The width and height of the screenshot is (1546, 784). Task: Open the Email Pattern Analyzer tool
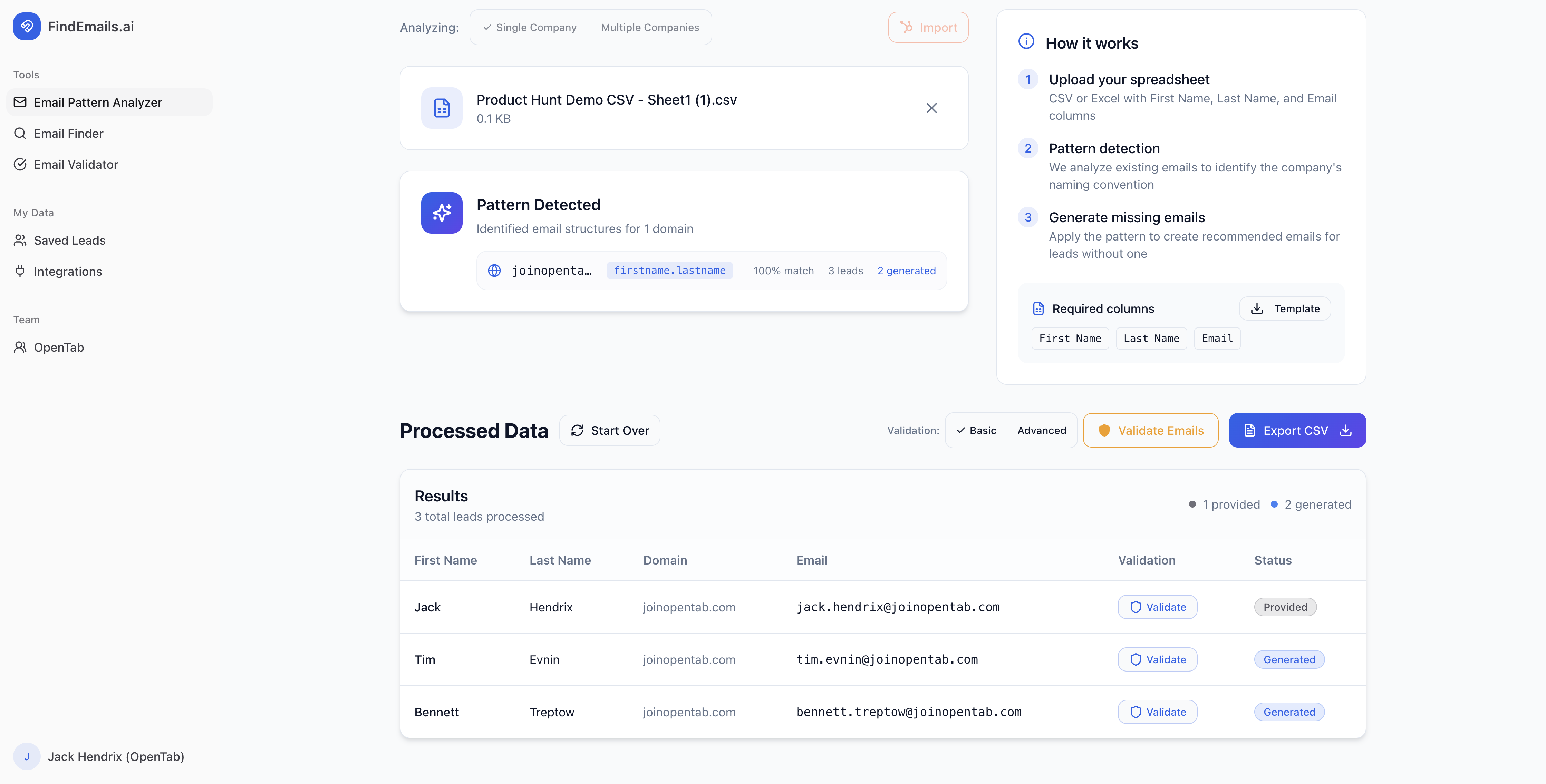(x=98, y=102)
